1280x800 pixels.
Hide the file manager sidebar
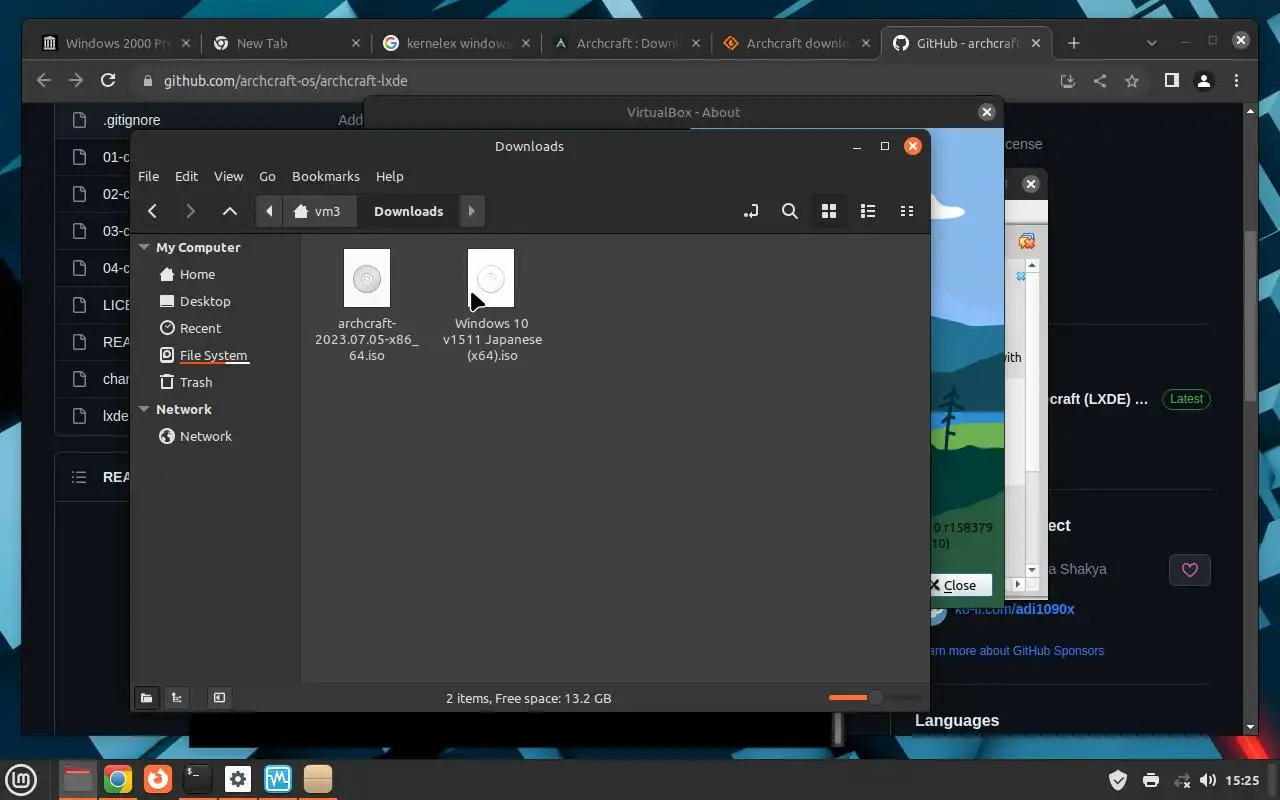[x=219, y=698]
